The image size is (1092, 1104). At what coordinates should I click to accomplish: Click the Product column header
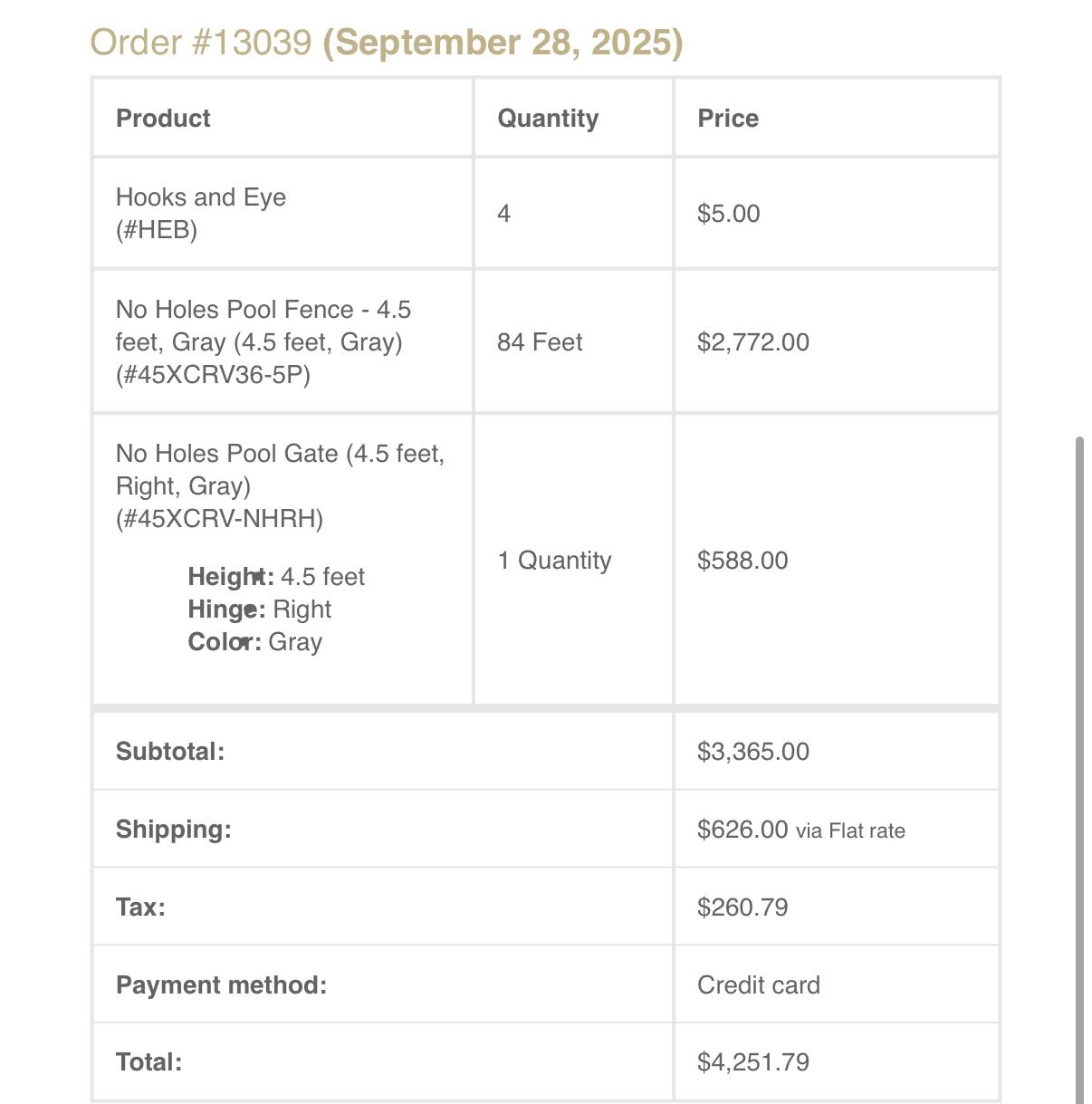coord(163,119)
